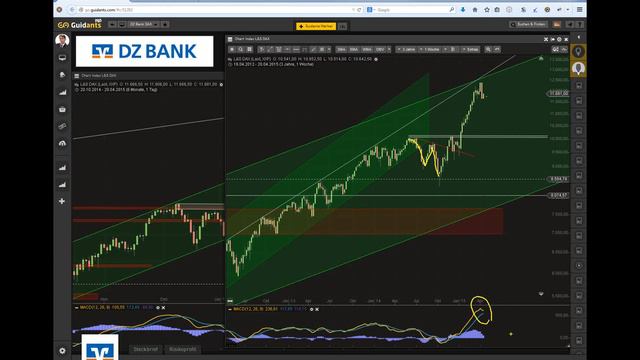Open the monitor desktop icon in left sidebar
Image resolution: width=640 pixels, height=360 pixels.
point(62,58)
